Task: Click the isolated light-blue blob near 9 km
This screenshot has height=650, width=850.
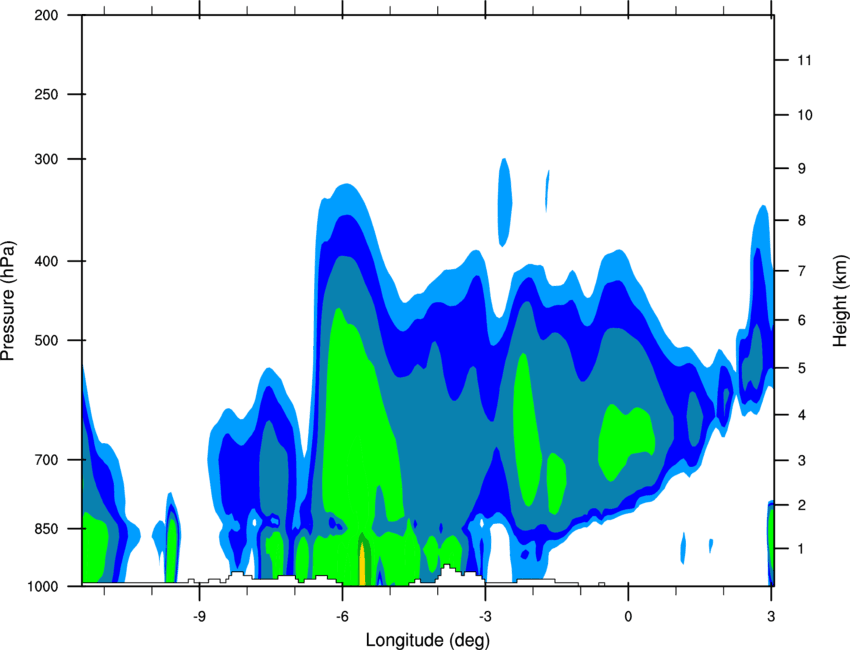Action: [x=505, y=202]
